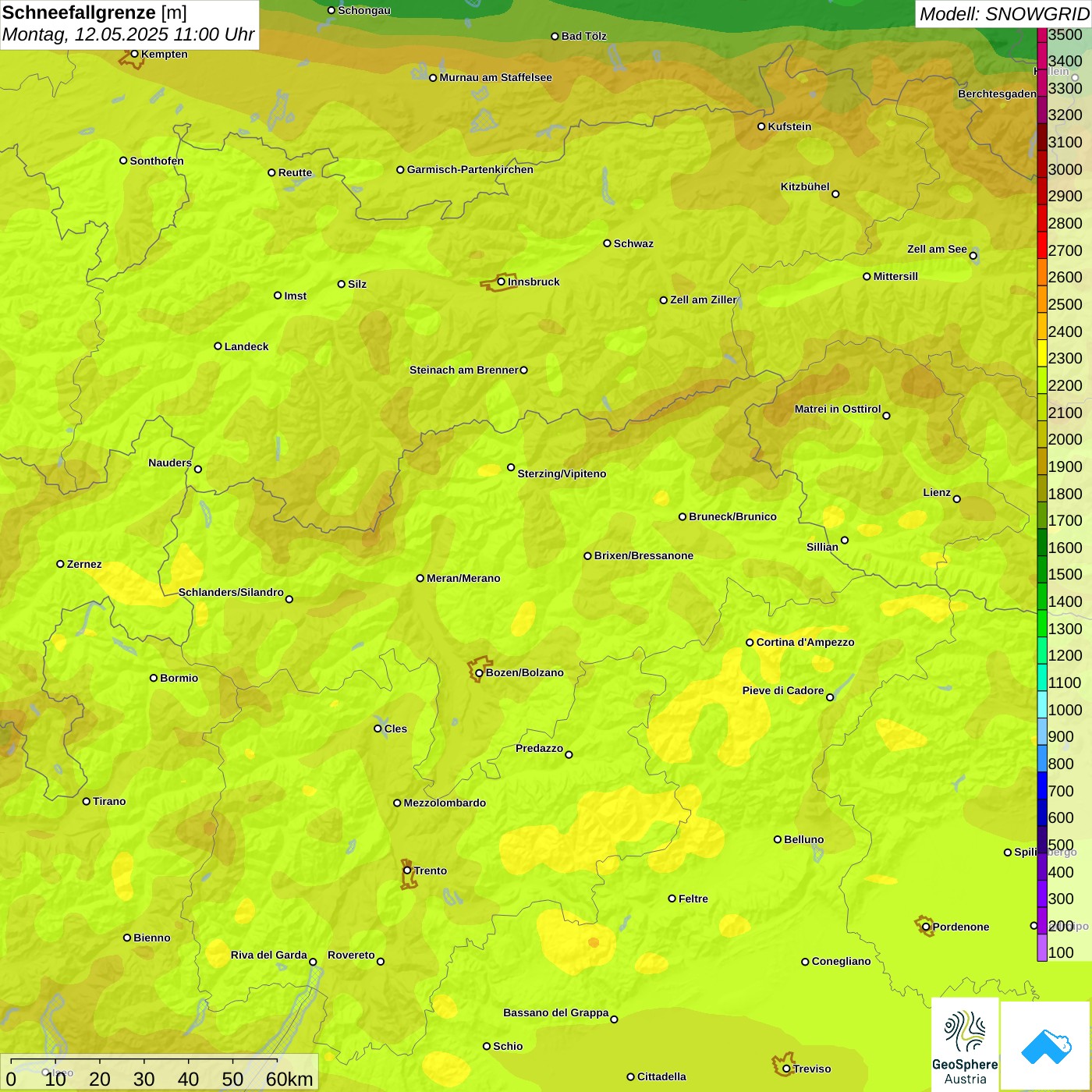1092x1092 pixels.
Task: Choose the green 1500 legend color swatch
Action: pos(1042,569)
